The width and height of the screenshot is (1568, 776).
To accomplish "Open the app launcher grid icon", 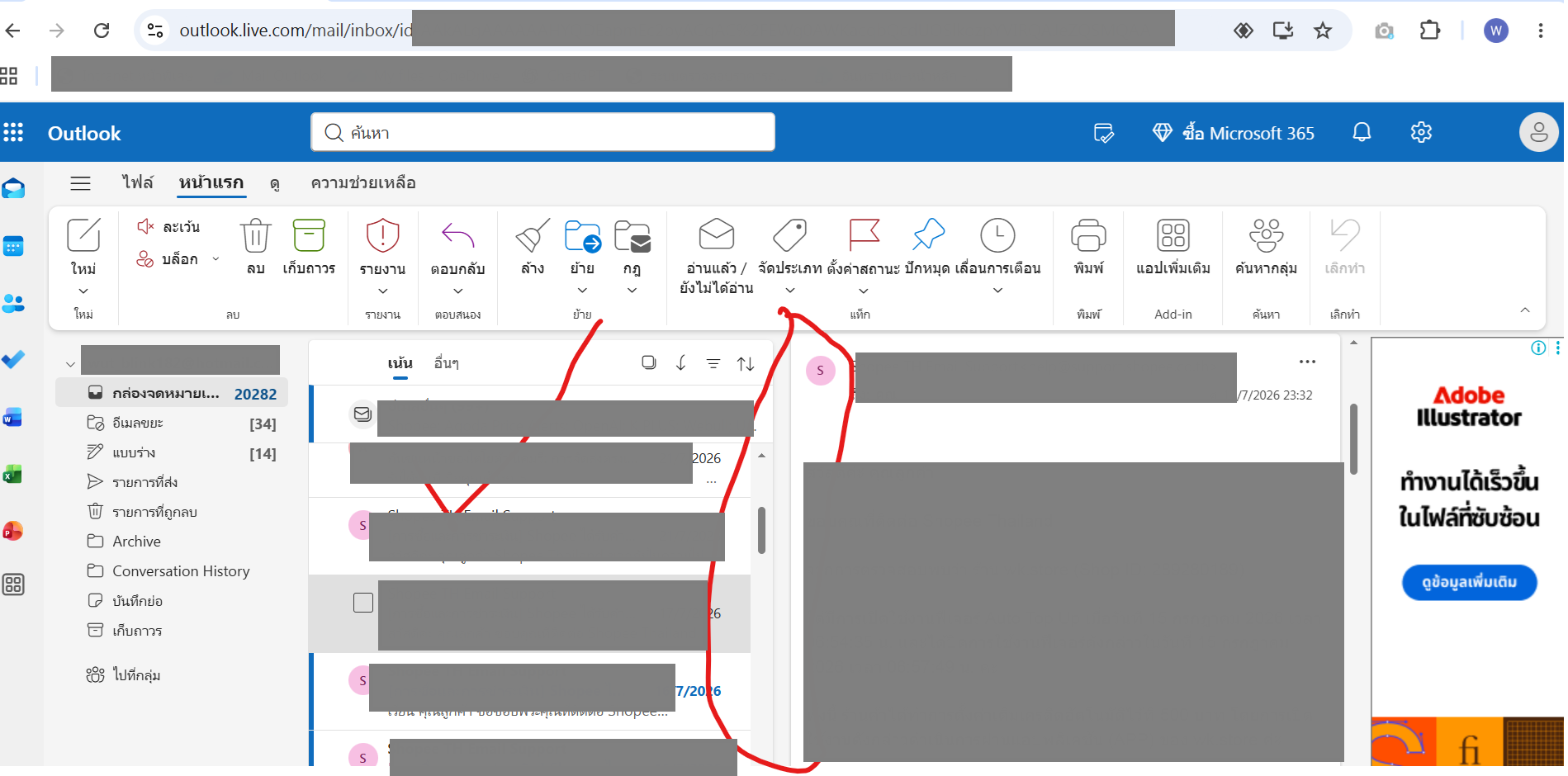I will [x=13, y=132].
